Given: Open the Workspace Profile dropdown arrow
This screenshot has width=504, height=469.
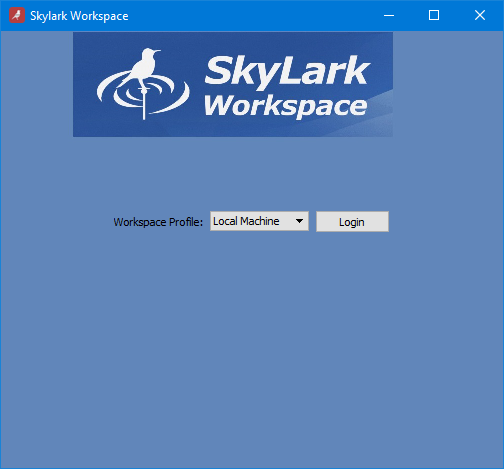Looking at the screenshot, I should 299,221.
